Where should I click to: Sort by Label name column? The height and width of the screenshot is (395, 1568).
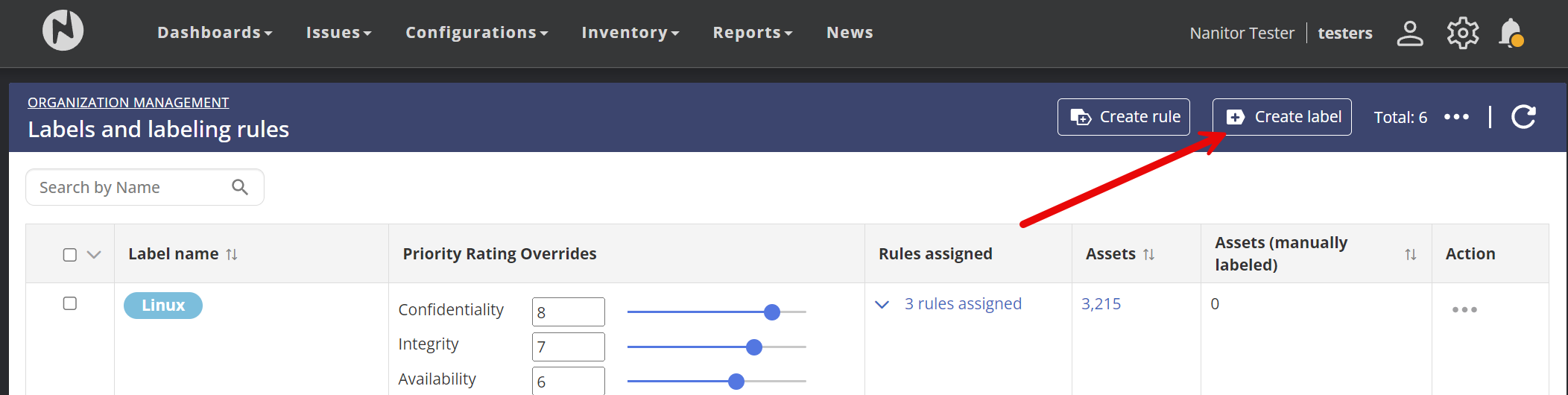pos(232,254)
